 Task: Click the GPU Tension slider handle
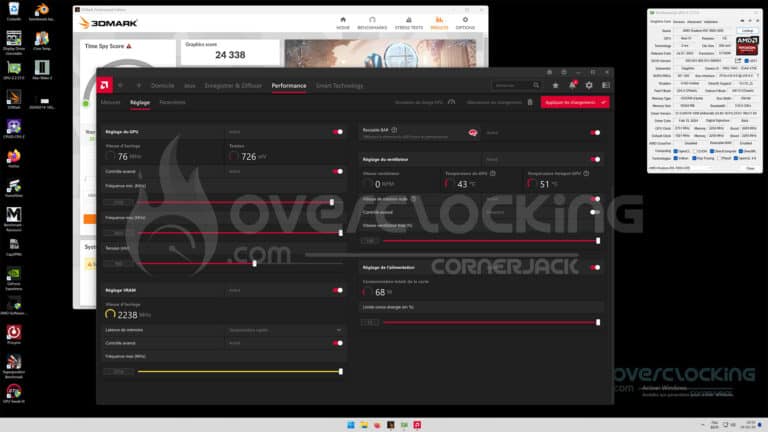tap(255, 264)
